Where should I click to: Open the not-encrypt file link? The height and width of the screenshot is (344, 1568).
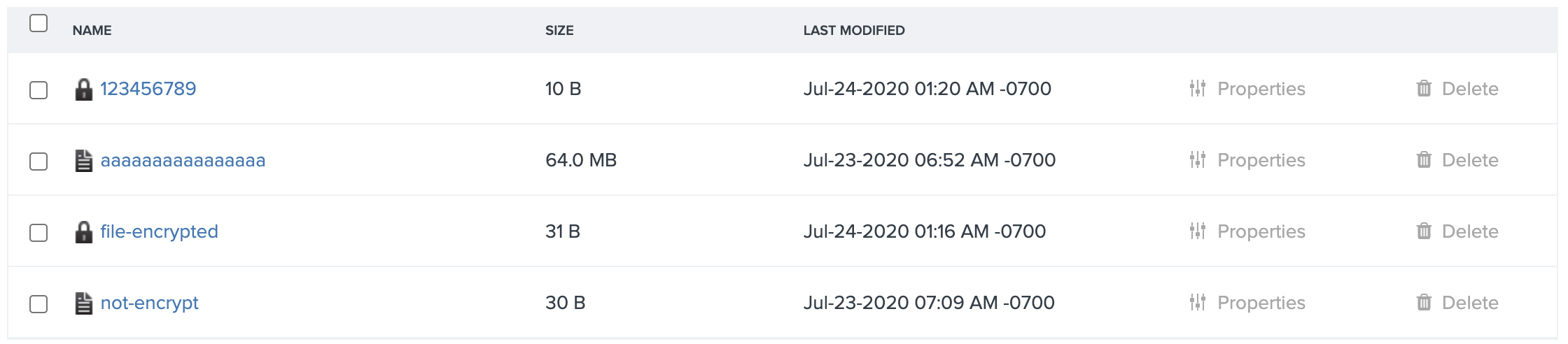coord(149,303)
